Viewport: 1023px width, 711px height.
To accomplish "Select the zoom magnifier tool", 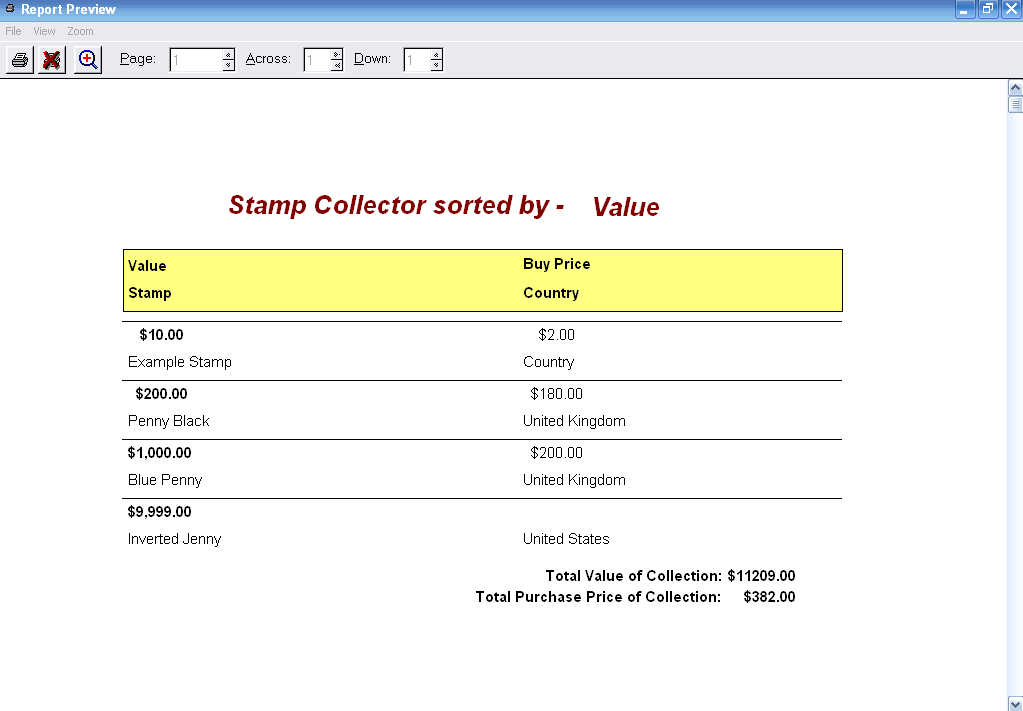I will pos(87,59).
